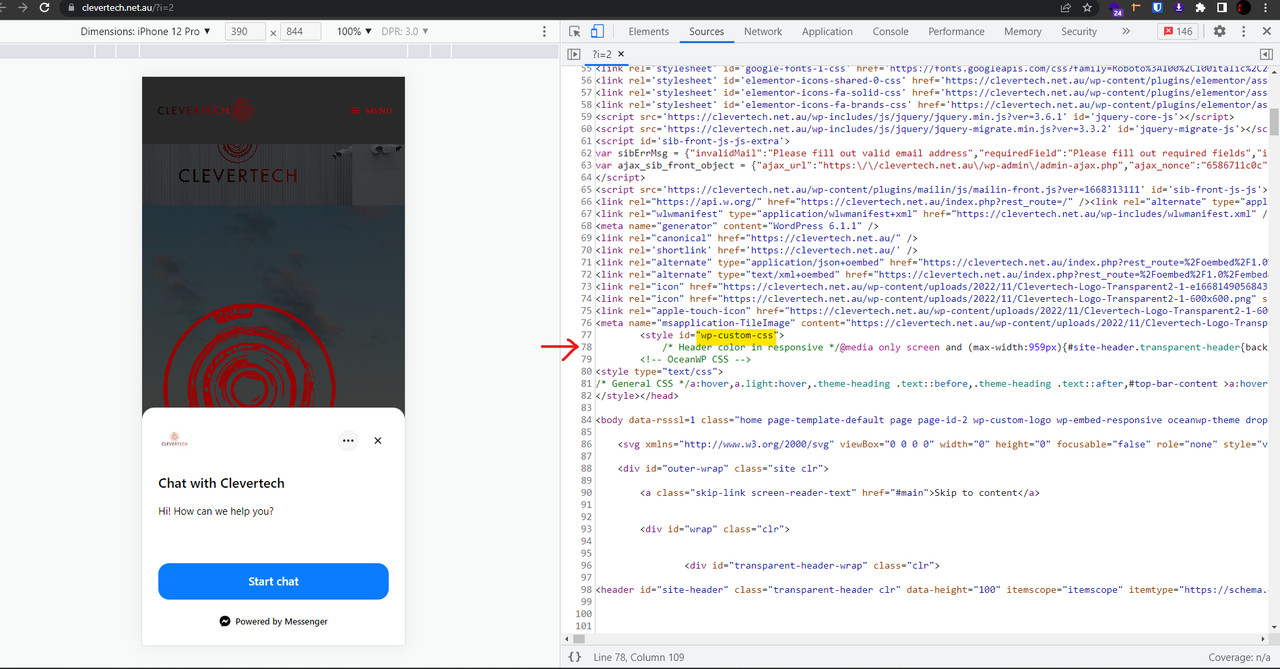Switch to the Elements tab
The image size is (1280, 669).
(648, 32)
